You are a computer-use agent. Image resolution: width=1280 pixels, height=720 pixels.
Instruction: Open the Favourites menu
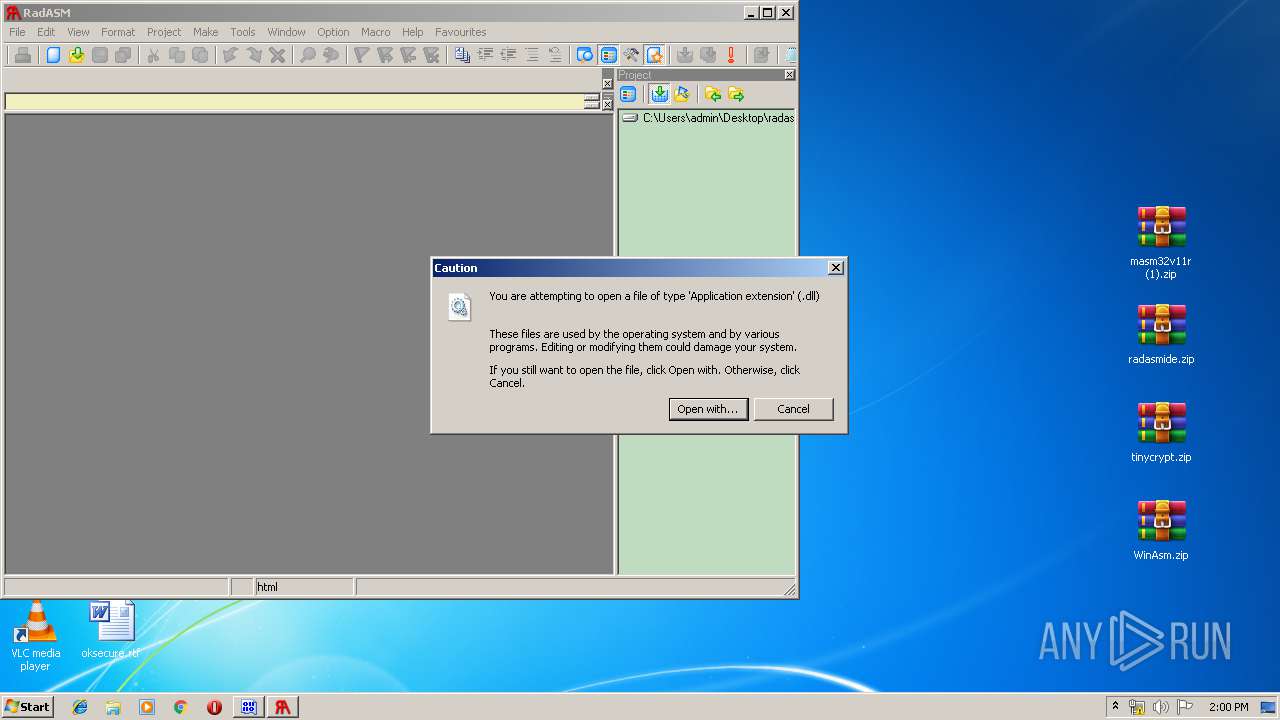461,32
